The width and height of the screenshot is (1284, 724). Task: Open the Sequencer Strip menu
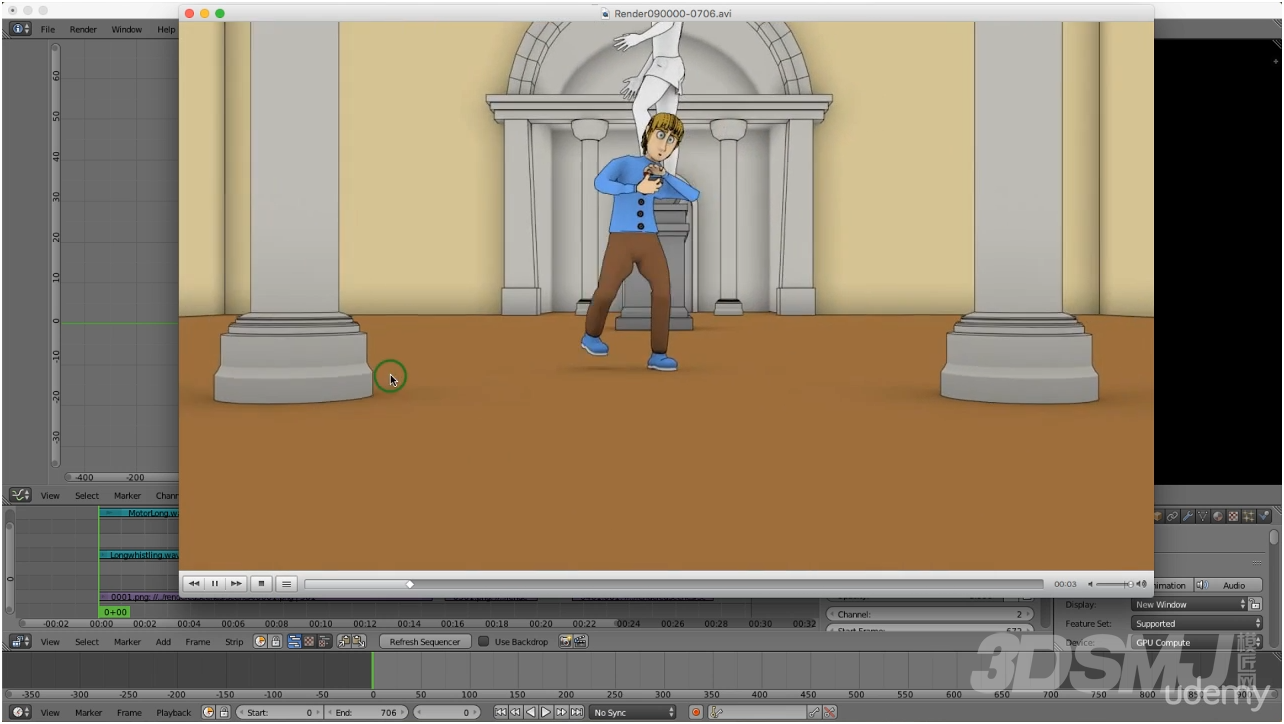coord(234,641)
